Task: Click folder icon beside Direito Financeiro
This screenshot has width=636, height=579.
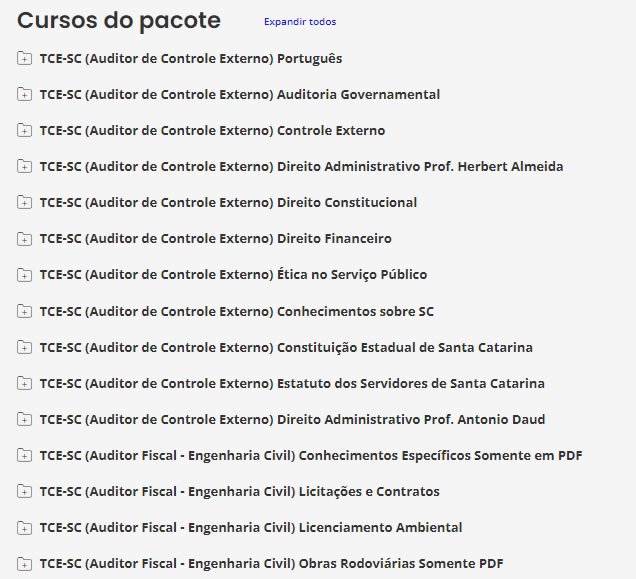Action: coord(24,238)
